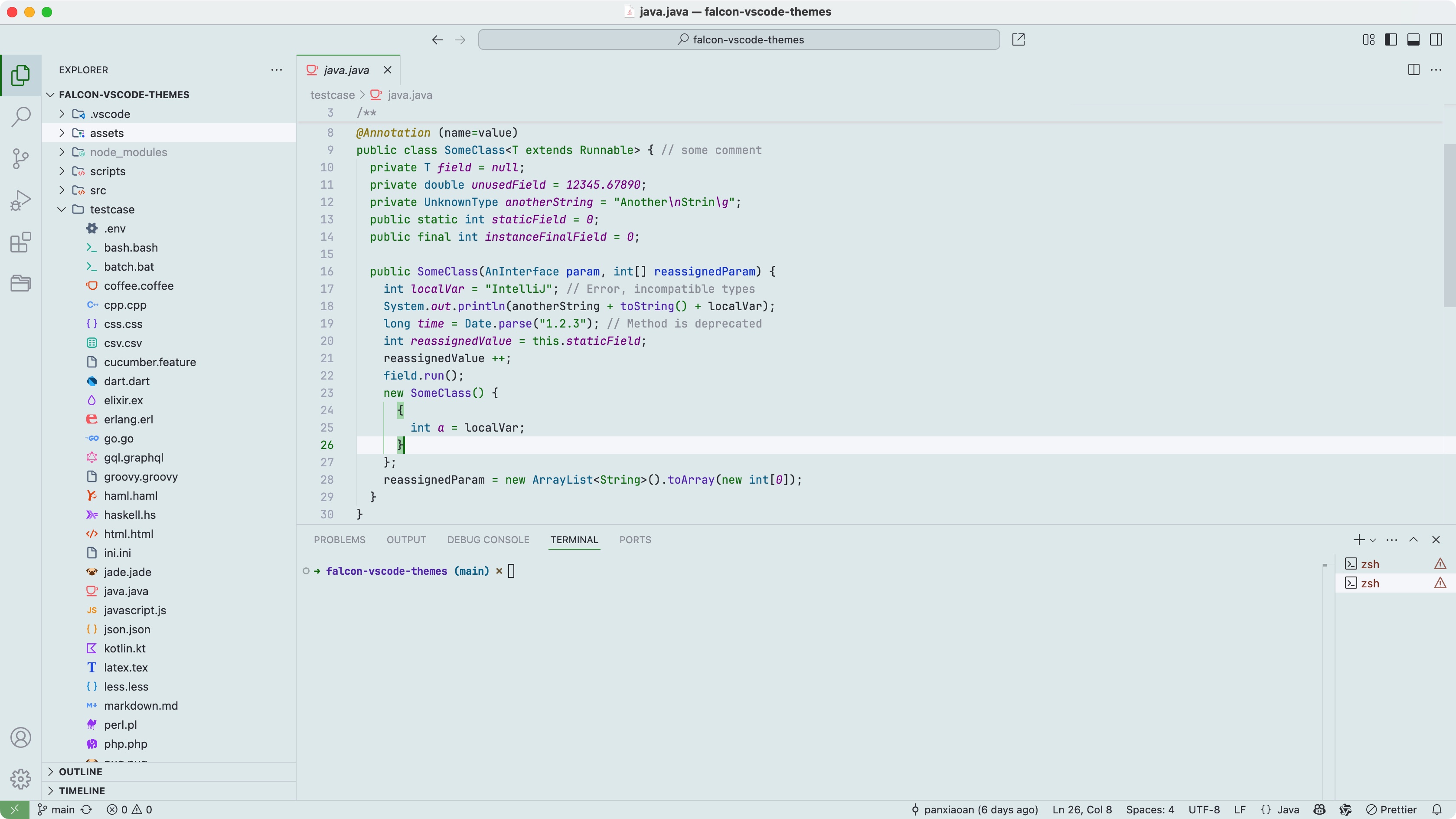This screenshot has height=819, width=1456.
Task: Open Run and Debug view
Action: 21,200
